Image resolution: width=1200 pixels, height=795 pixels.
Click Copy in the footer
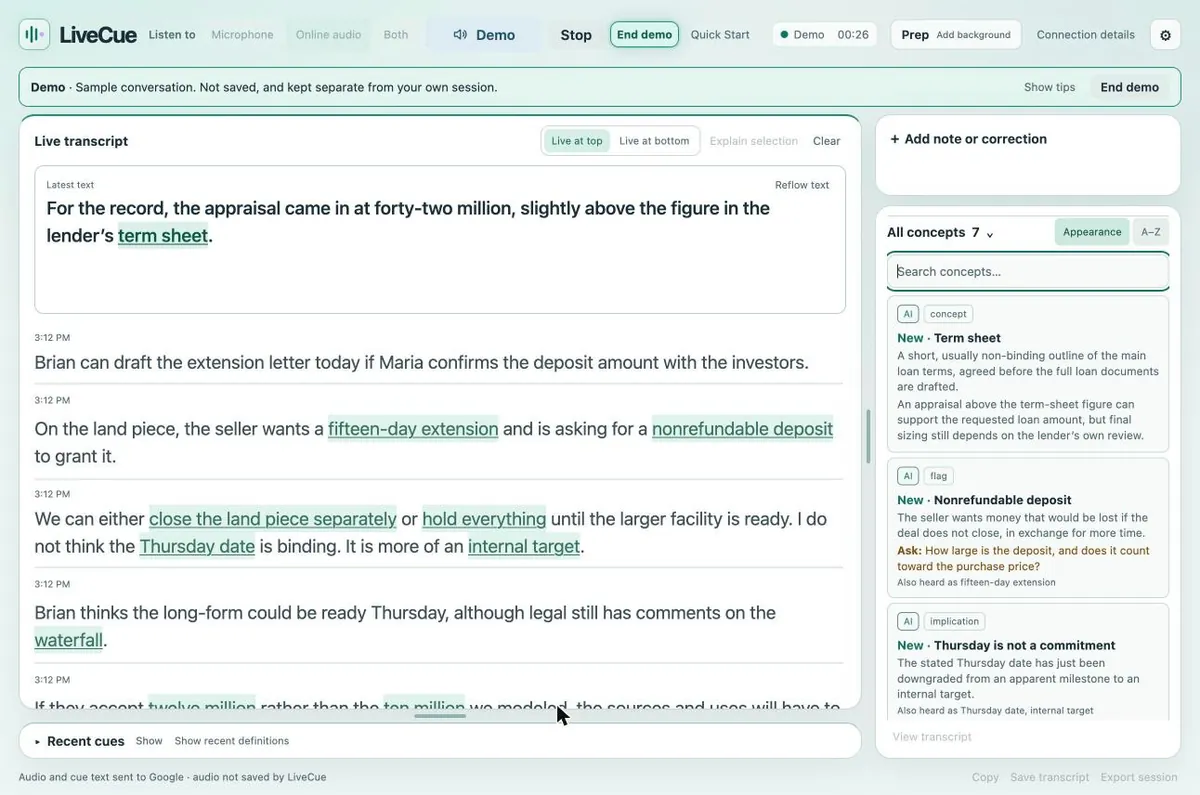click(985, 777)
